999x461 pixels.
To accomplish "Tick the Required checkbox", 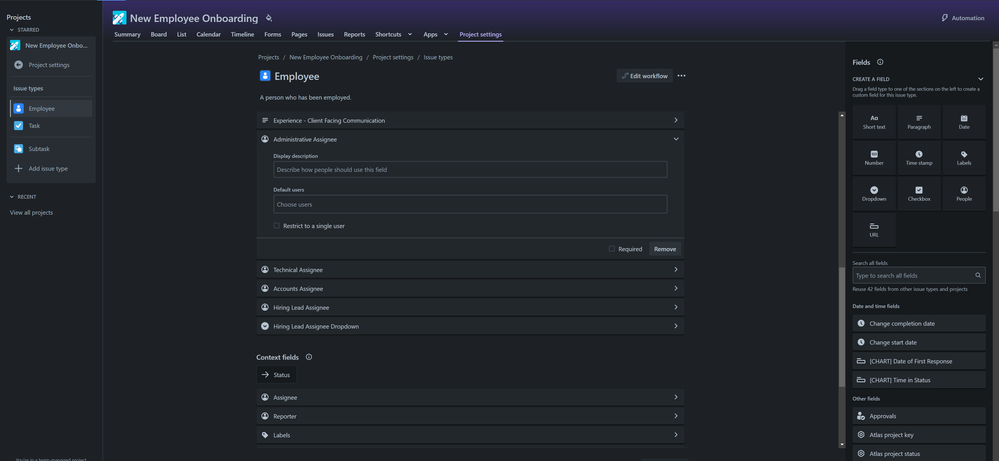I will 612,249.
